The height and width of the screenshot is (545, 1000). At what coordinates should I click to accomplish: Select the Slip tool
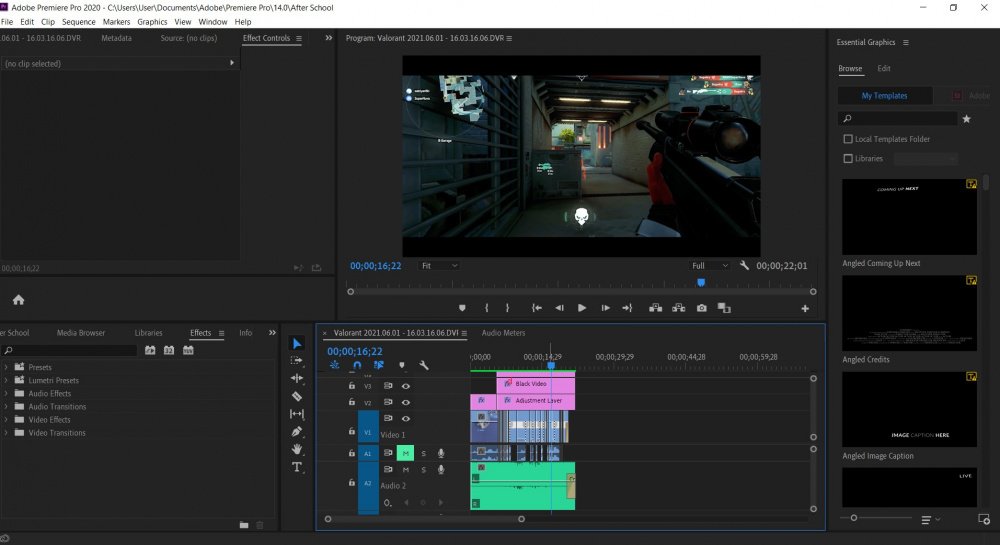(297, 414)
